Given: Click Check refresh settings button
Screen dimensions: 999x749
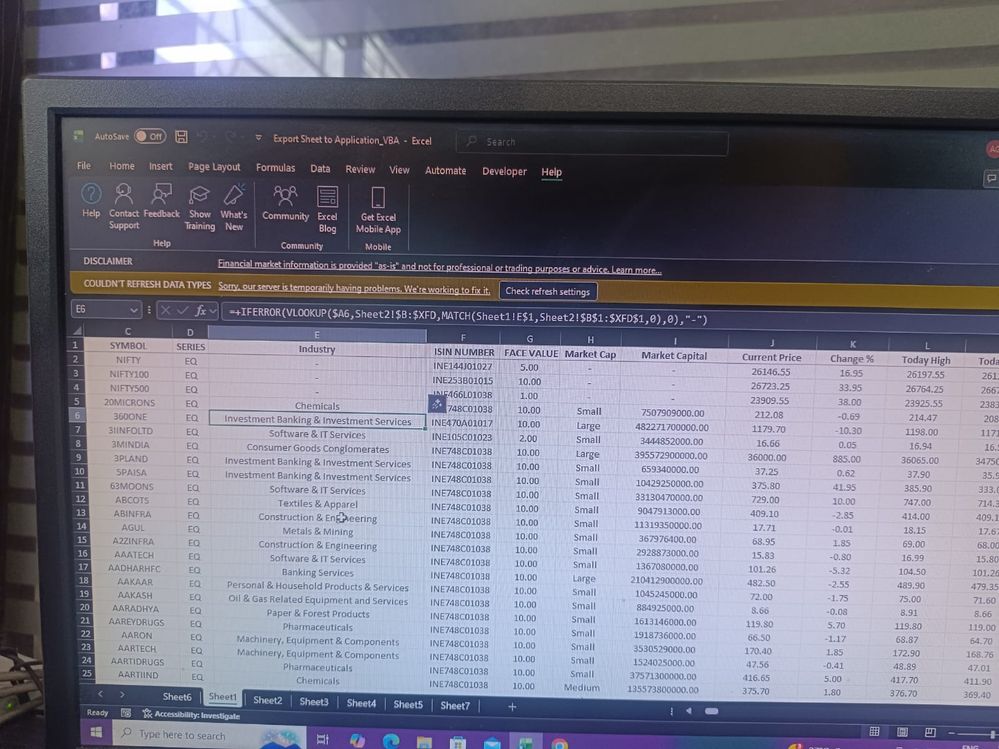Looking at the screenshot, I should [548, 292].
